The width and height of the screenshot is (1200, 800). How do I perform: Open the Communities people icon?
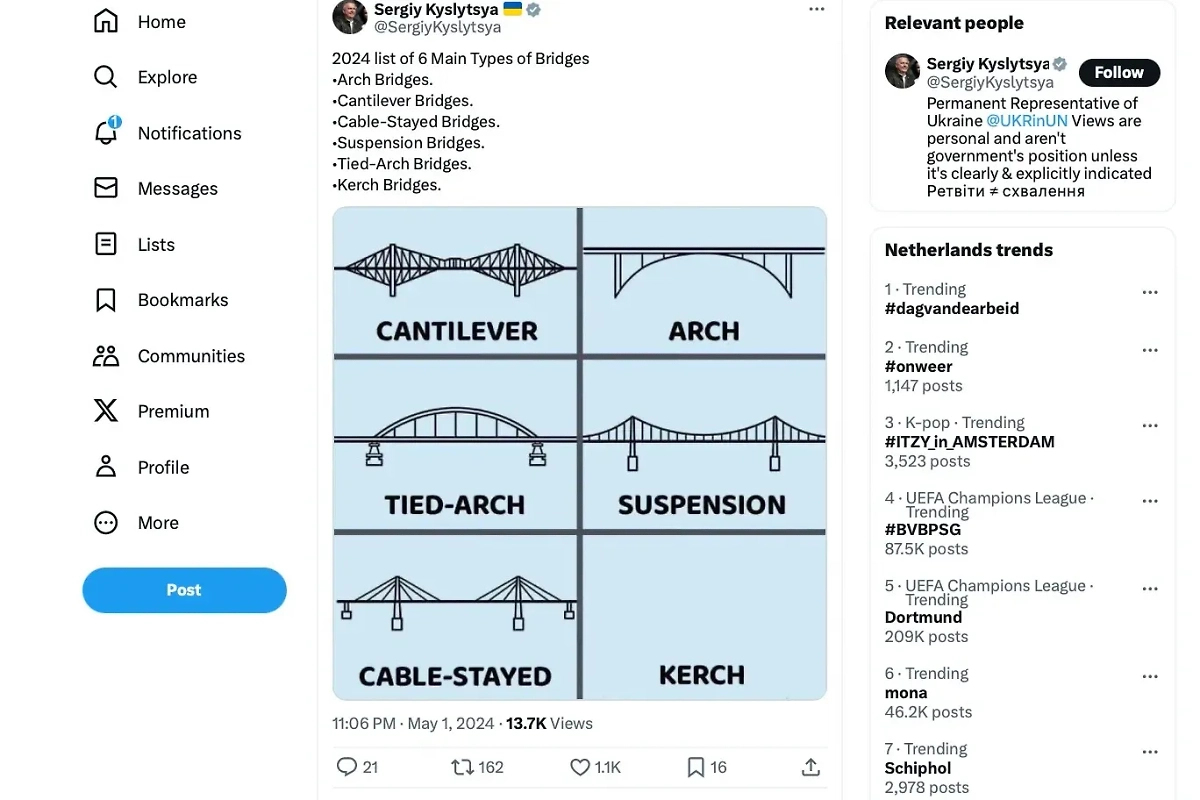click(x=106, y=355)
